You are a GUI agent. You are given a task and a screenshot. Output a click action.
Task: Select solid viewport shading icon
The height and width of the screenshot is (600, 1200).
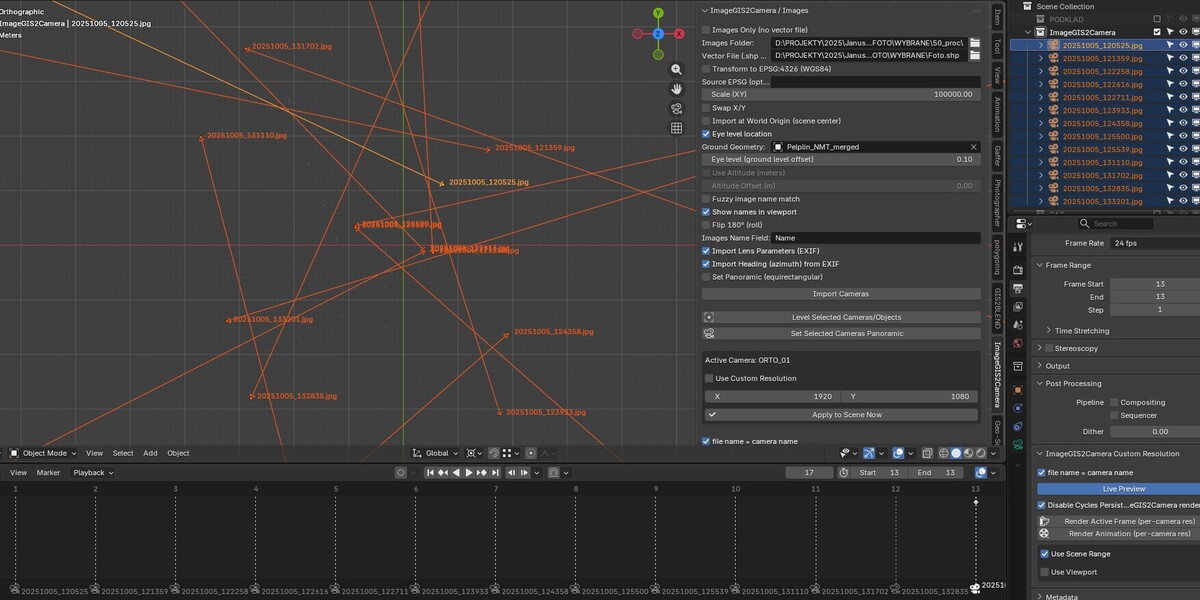[955, 453]
